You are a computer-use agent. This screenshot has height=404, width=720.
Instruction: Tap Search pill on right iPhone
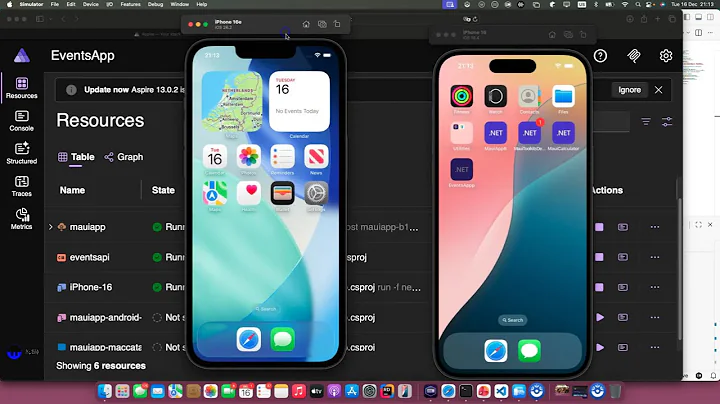point(512,320)
